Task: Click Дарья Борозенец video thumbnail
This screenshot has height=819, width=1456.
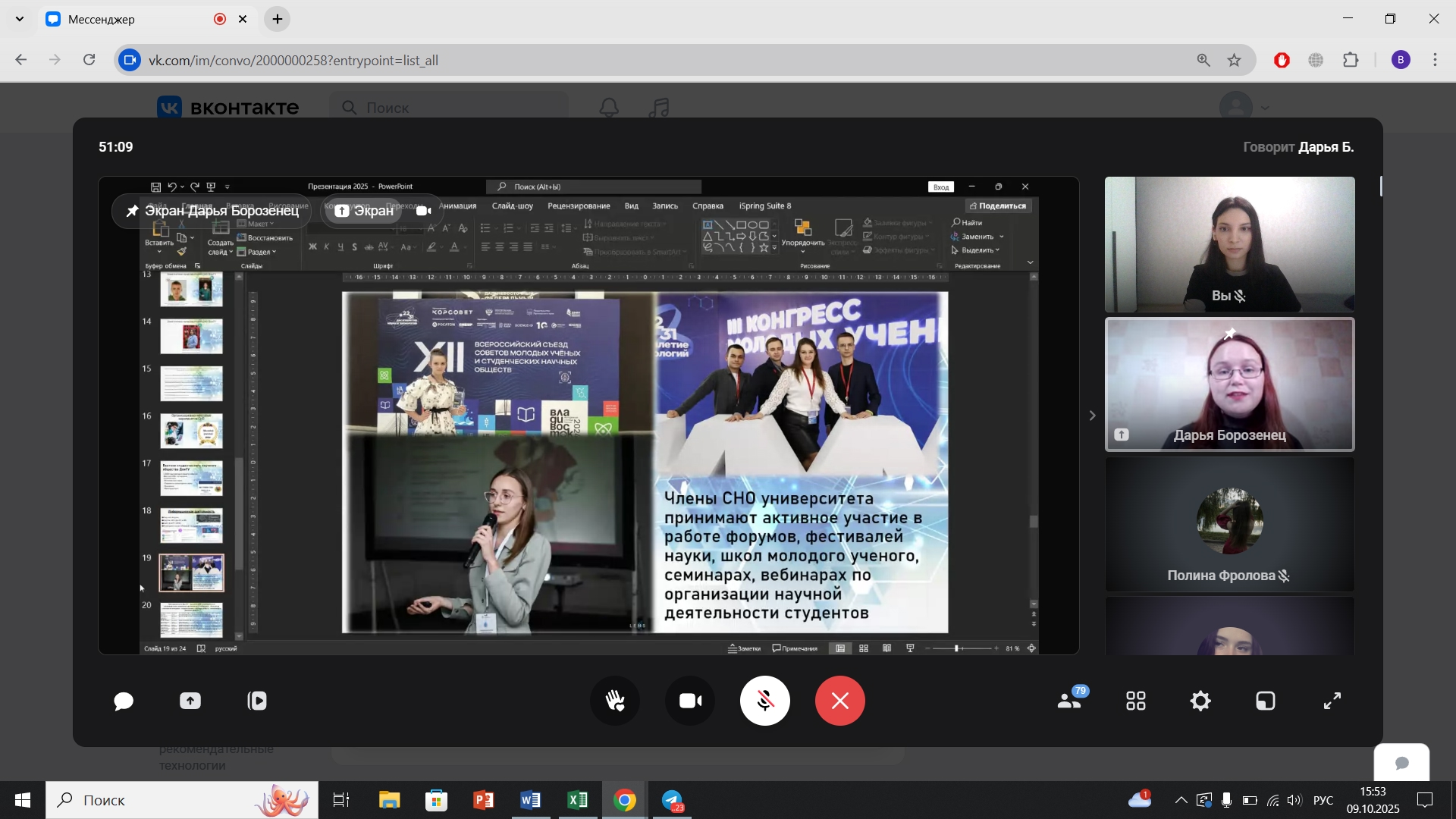Action: tap(1229, 384)
